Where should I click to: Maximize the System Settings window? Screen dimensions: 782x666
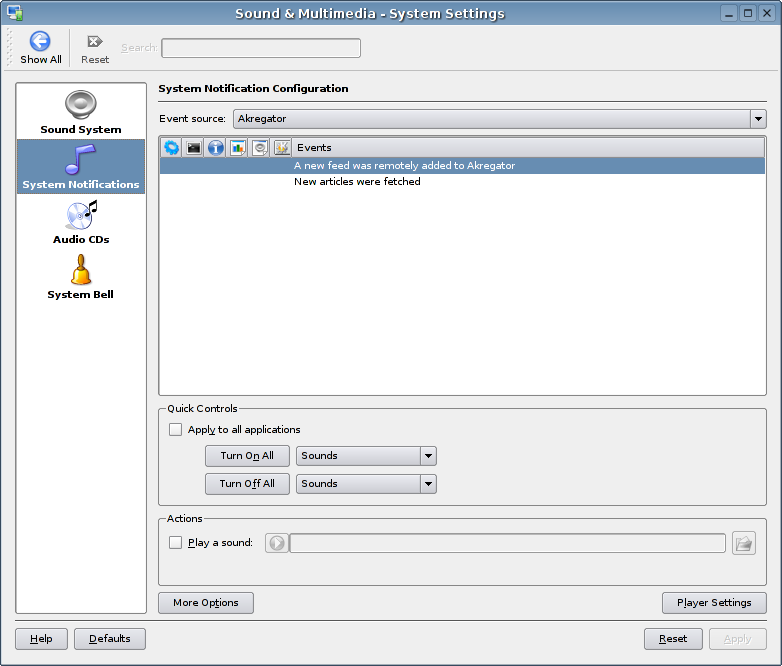tap(748, 13)
